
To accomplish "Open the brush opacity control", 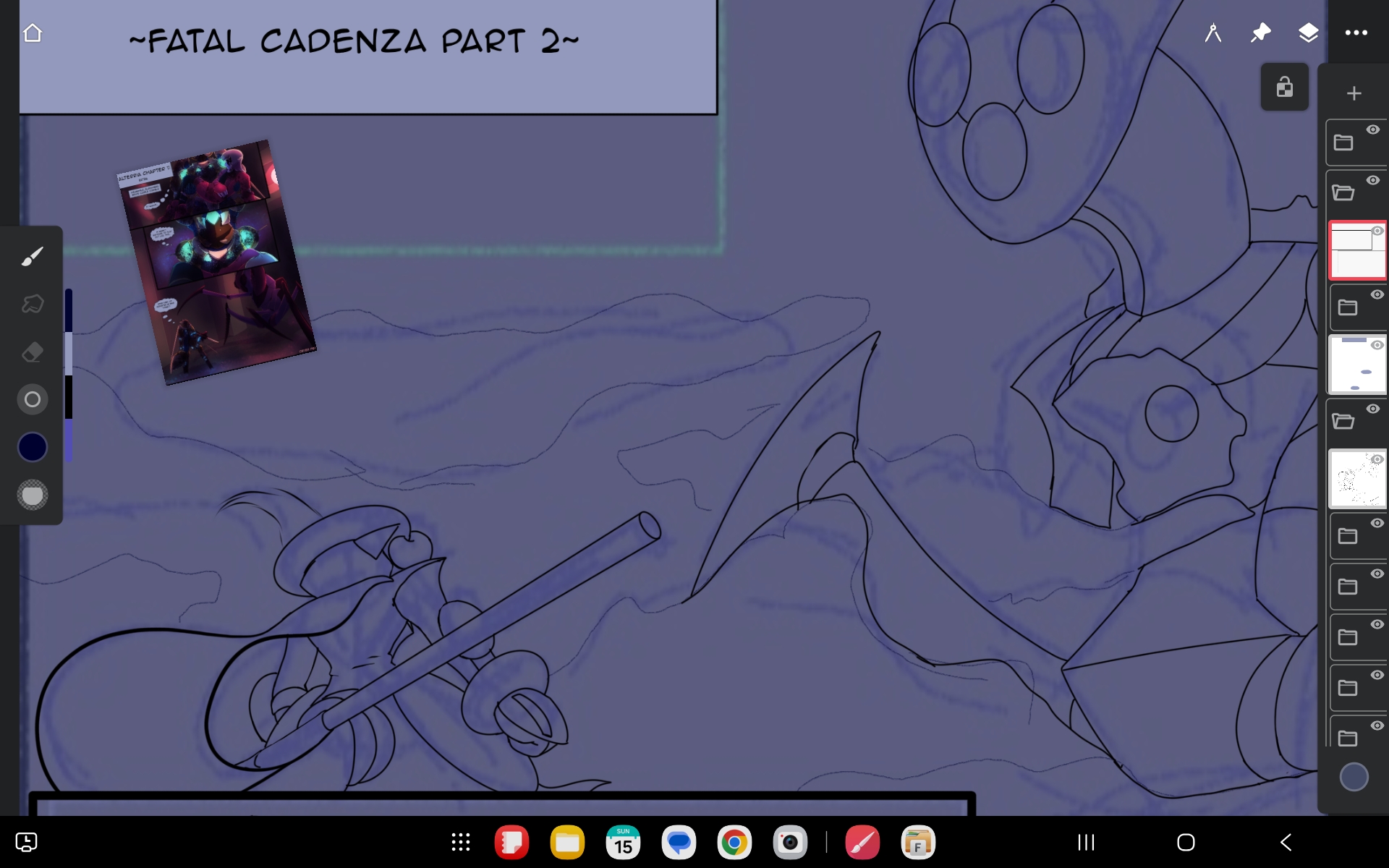I will pyautogui.click(x=32, y=495).
